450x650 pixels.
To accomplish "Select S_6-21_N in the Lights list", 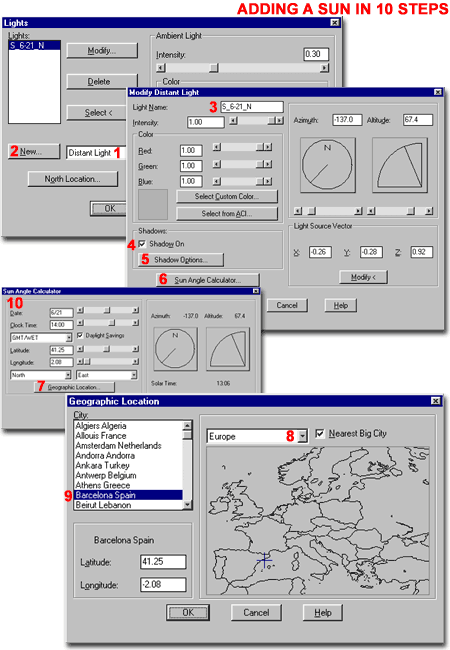I will (34, 46).
